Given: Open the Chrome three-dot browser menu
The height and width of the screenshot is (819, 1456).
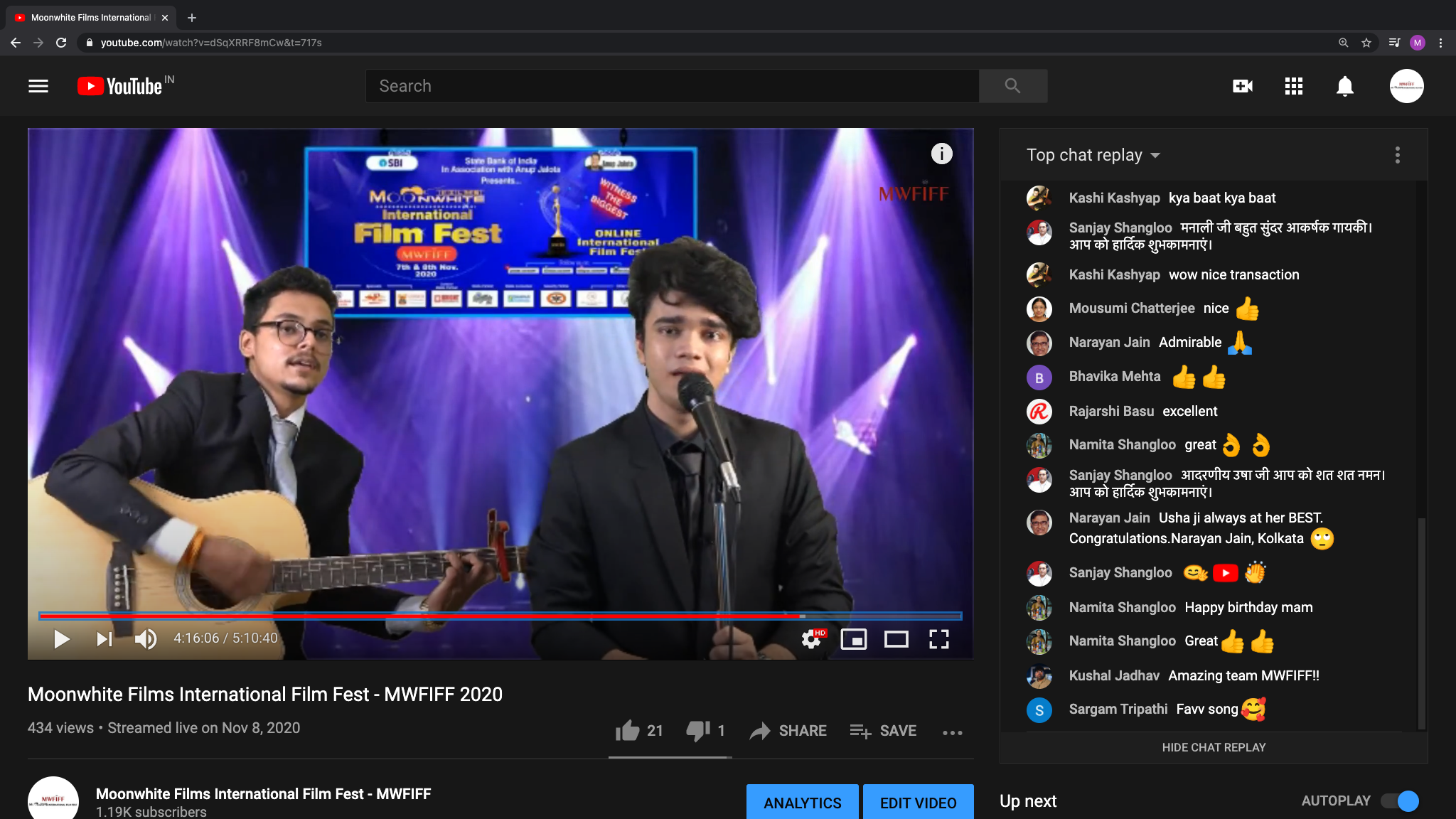Looking at the screenshot, I should click(1441, 43).
